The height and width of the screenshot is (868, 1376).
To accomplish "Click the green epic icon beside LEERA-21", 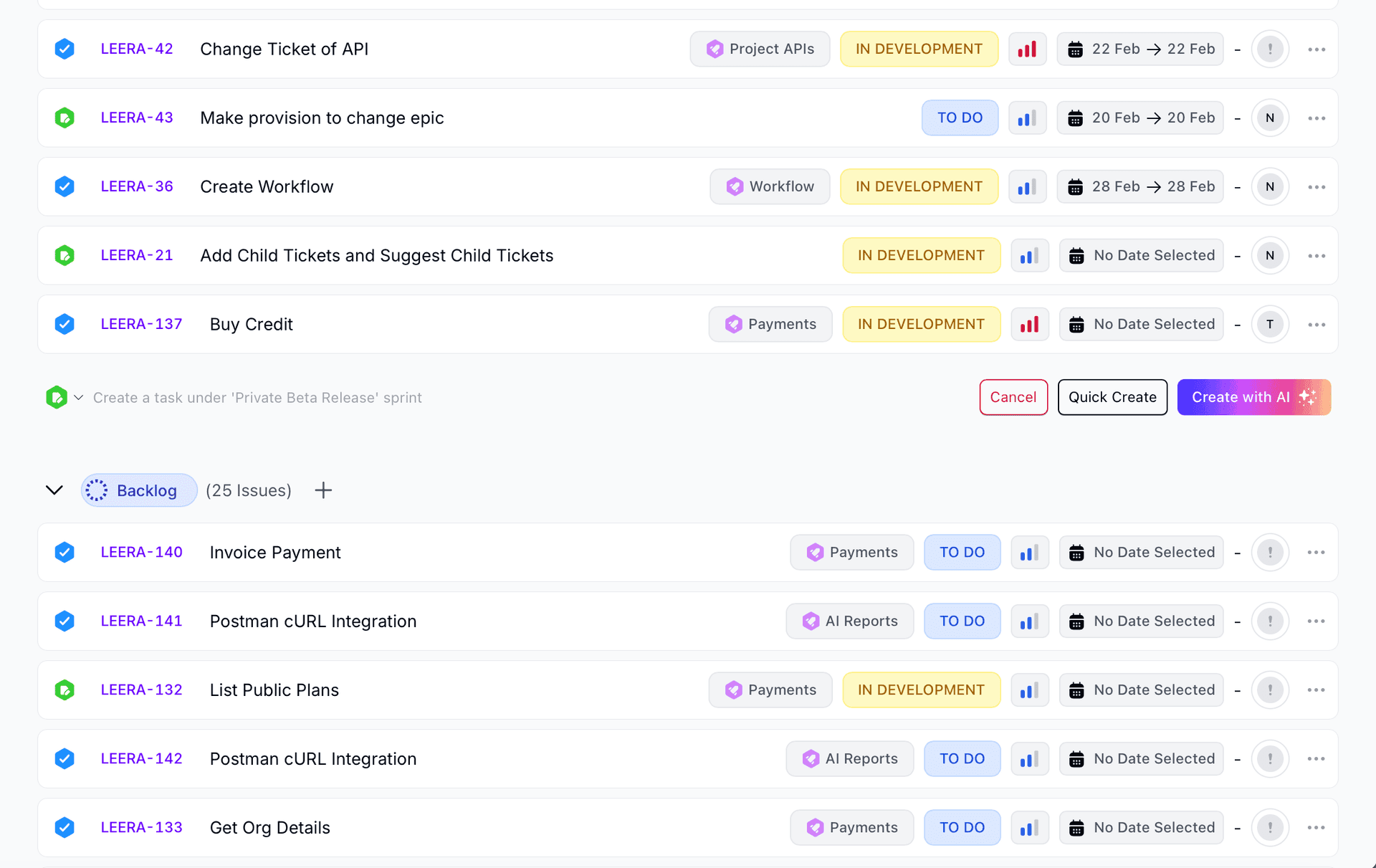I will click(x=64, y=255).
